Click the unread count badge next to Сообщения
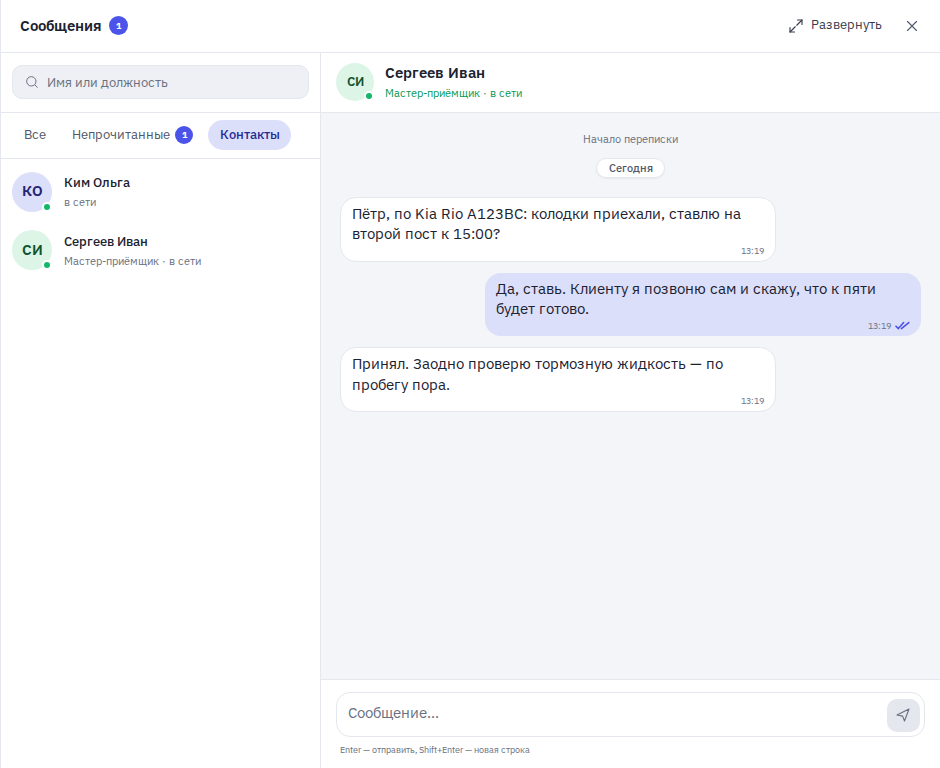This screenshot has width=940, height=768. coord(118,26)
